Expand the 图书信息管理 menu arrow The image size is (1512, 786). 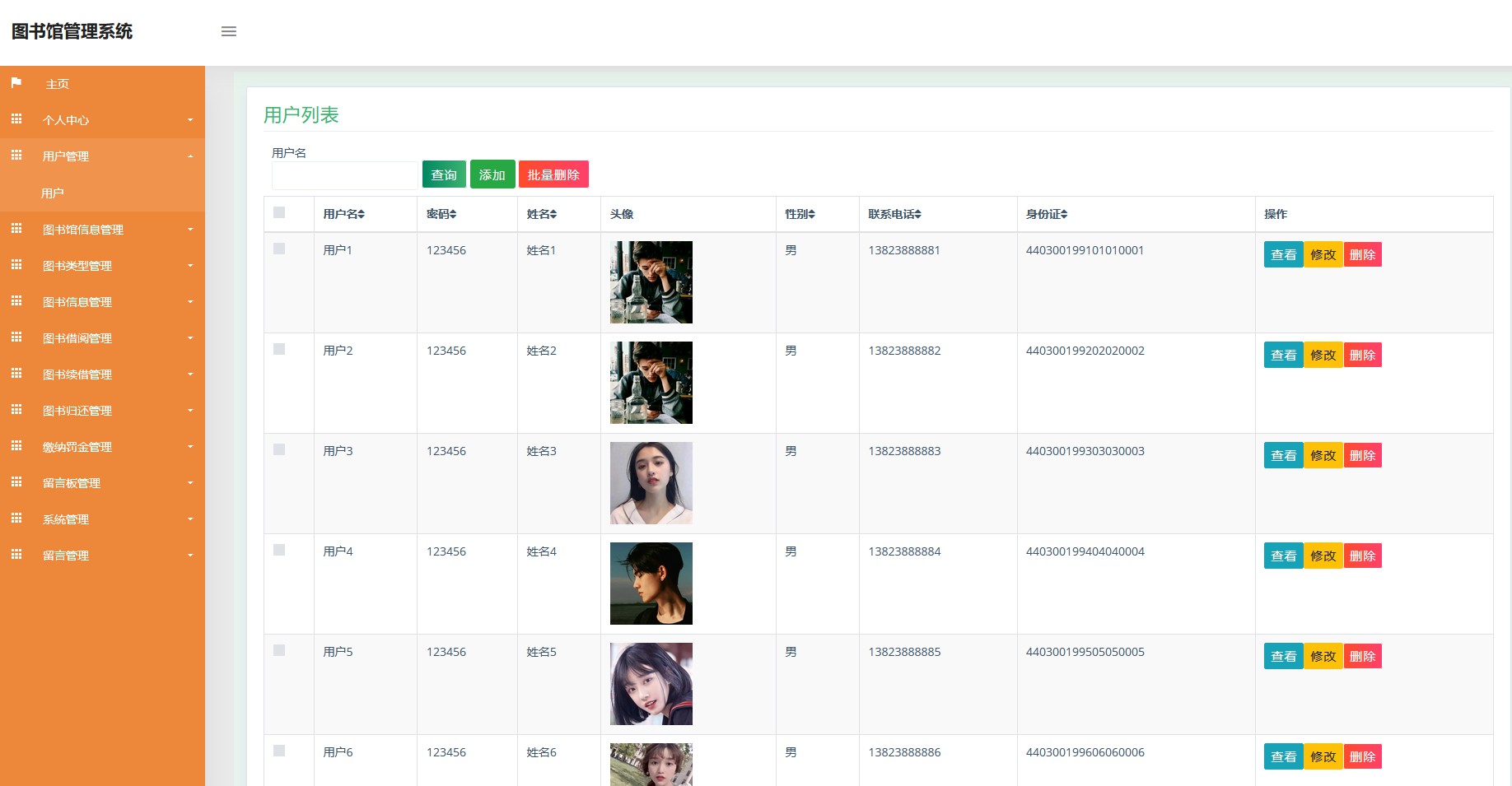tap(190, 302)
